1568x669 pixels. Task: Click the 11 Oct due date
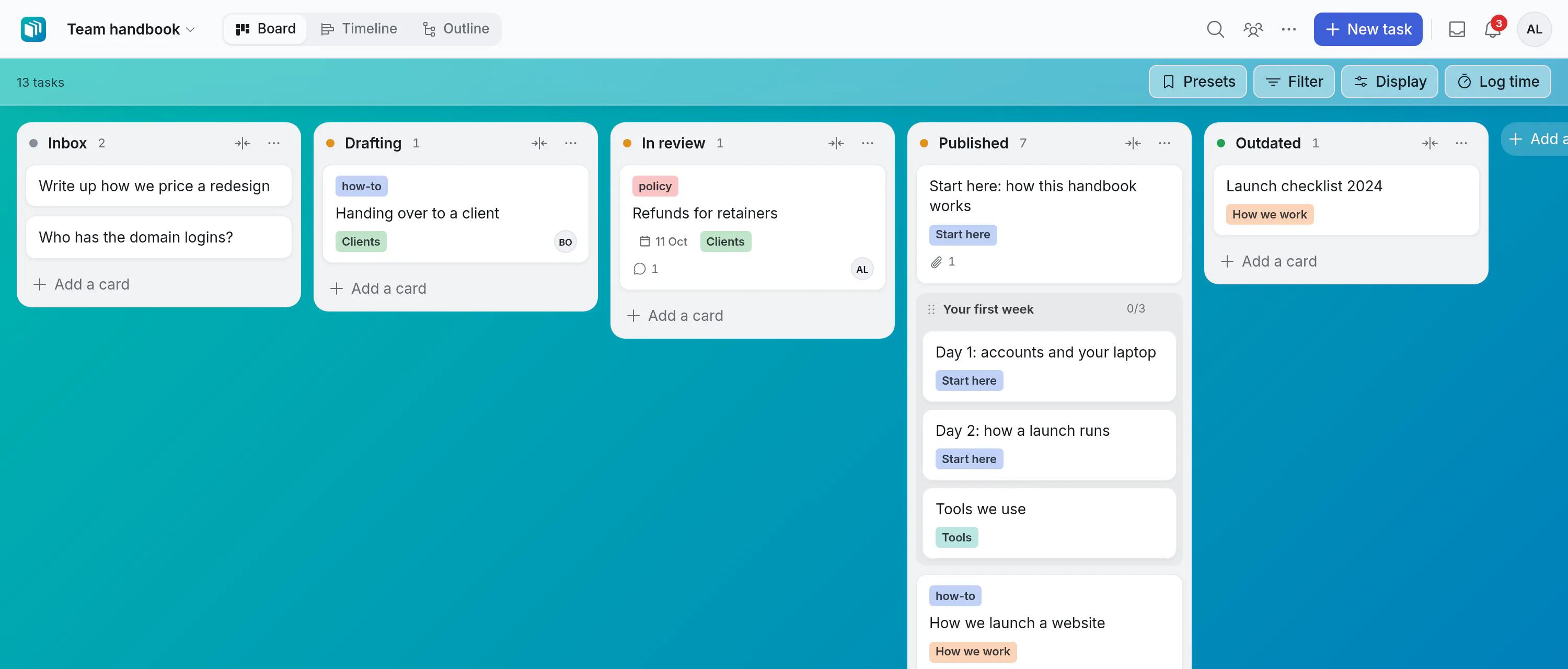point(663,241)
